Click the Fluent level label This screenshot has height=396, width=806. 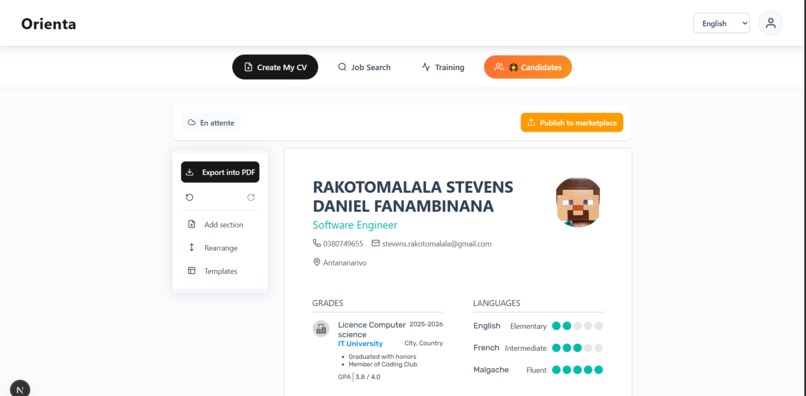click(536, 370)
